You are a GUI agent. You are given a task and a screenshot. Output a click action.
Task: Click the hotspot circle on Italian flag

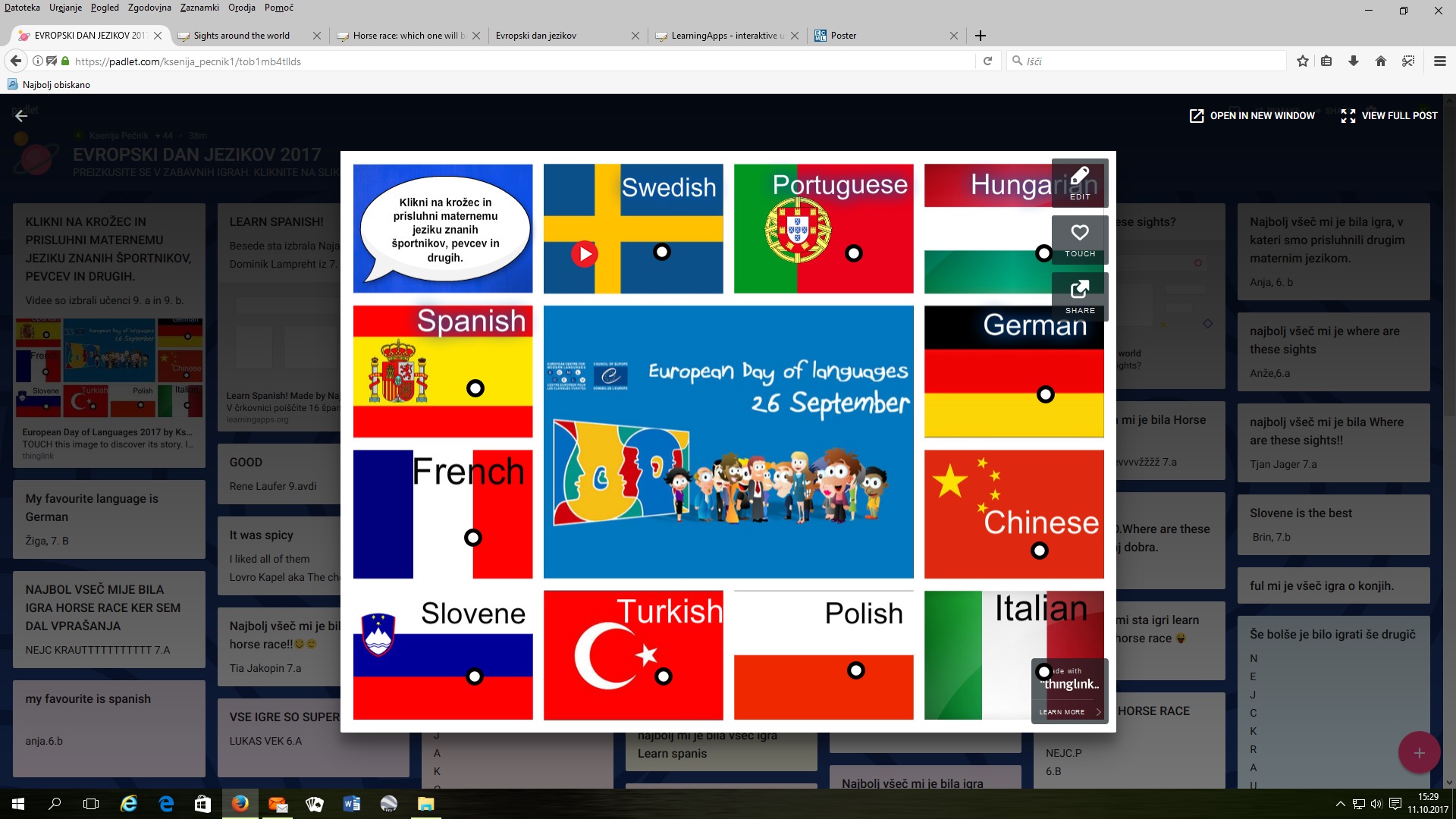1044,671
